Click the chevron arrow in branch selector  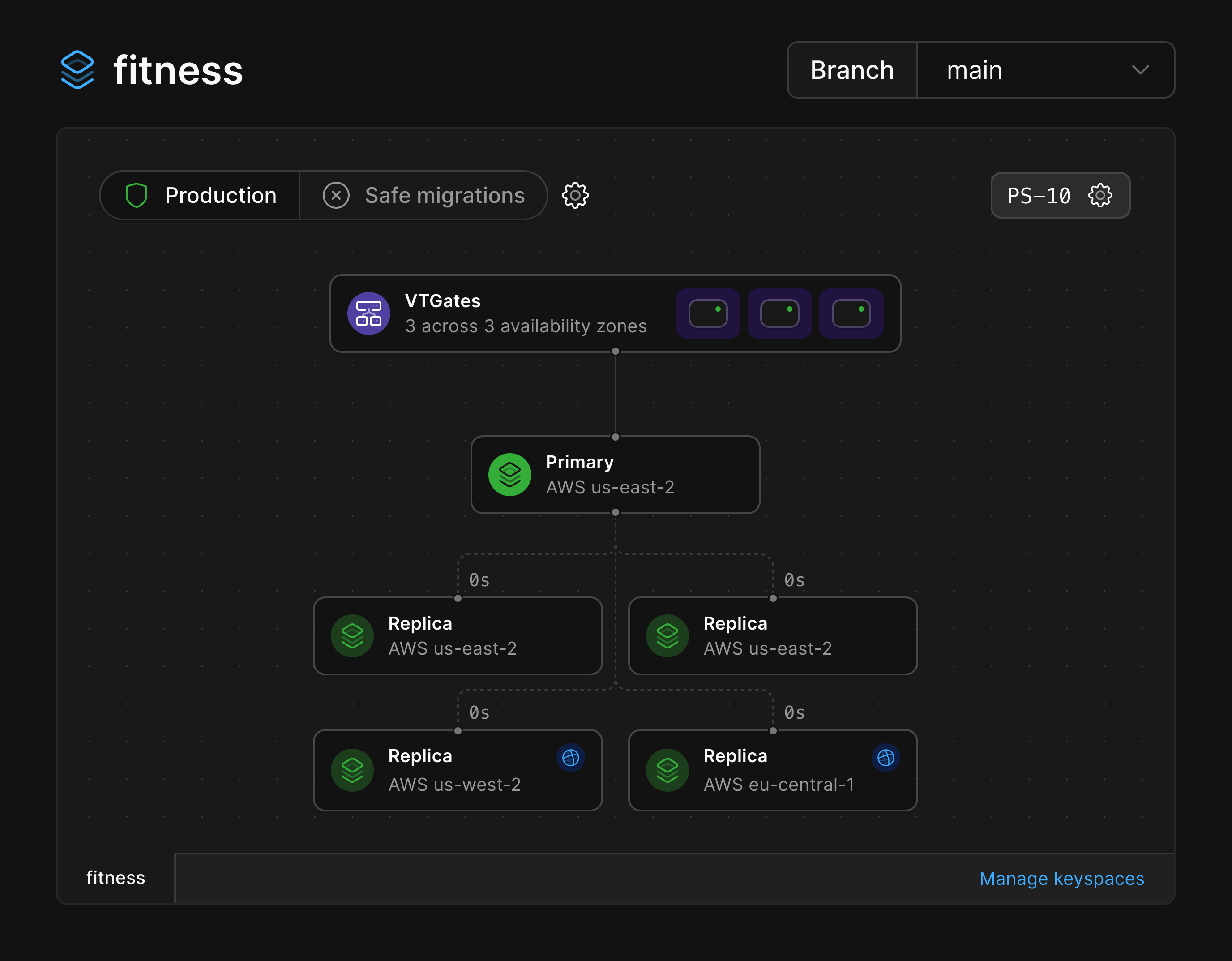(1140, 70)
